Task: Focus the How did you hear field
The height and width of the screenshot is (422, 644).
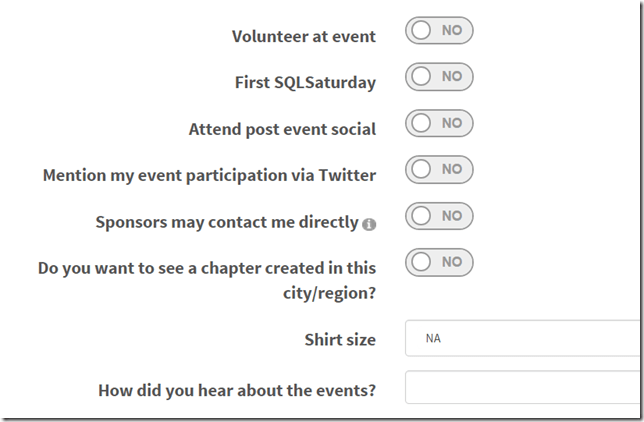Action: (524, 387)
